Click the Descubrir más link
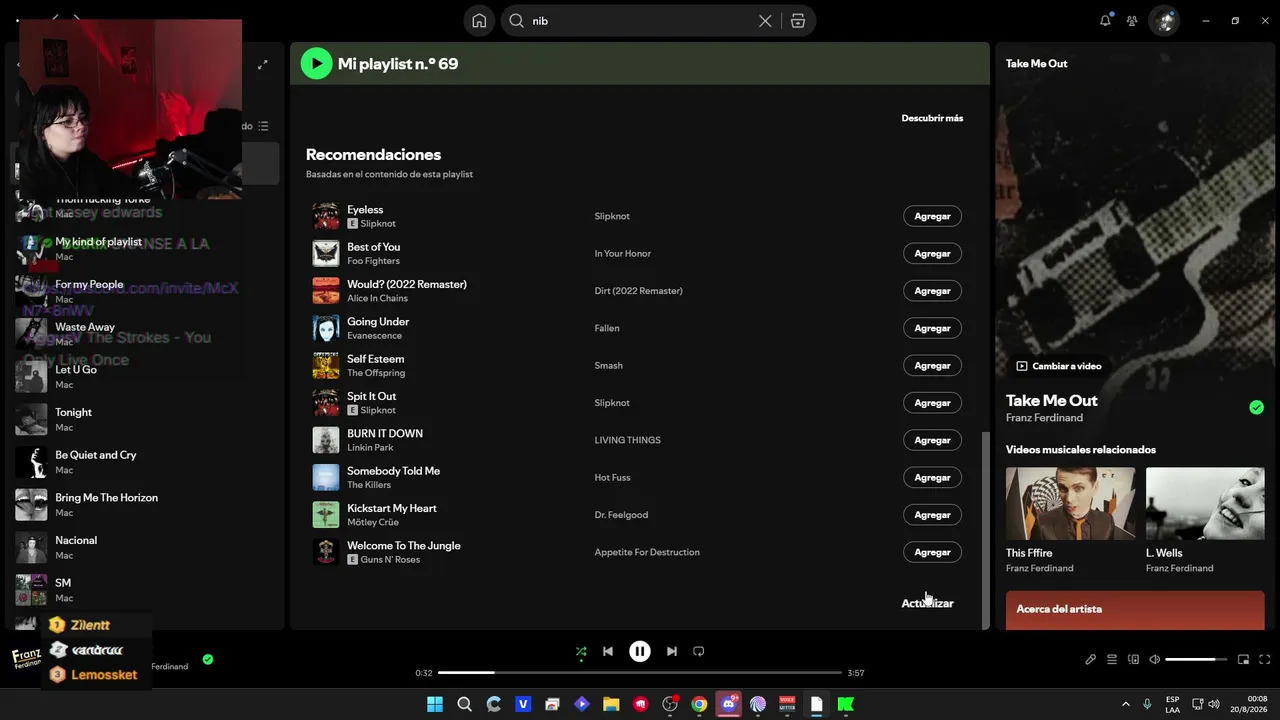The width and height of the screenshot is (1280, 720). [x=932, y=118]
